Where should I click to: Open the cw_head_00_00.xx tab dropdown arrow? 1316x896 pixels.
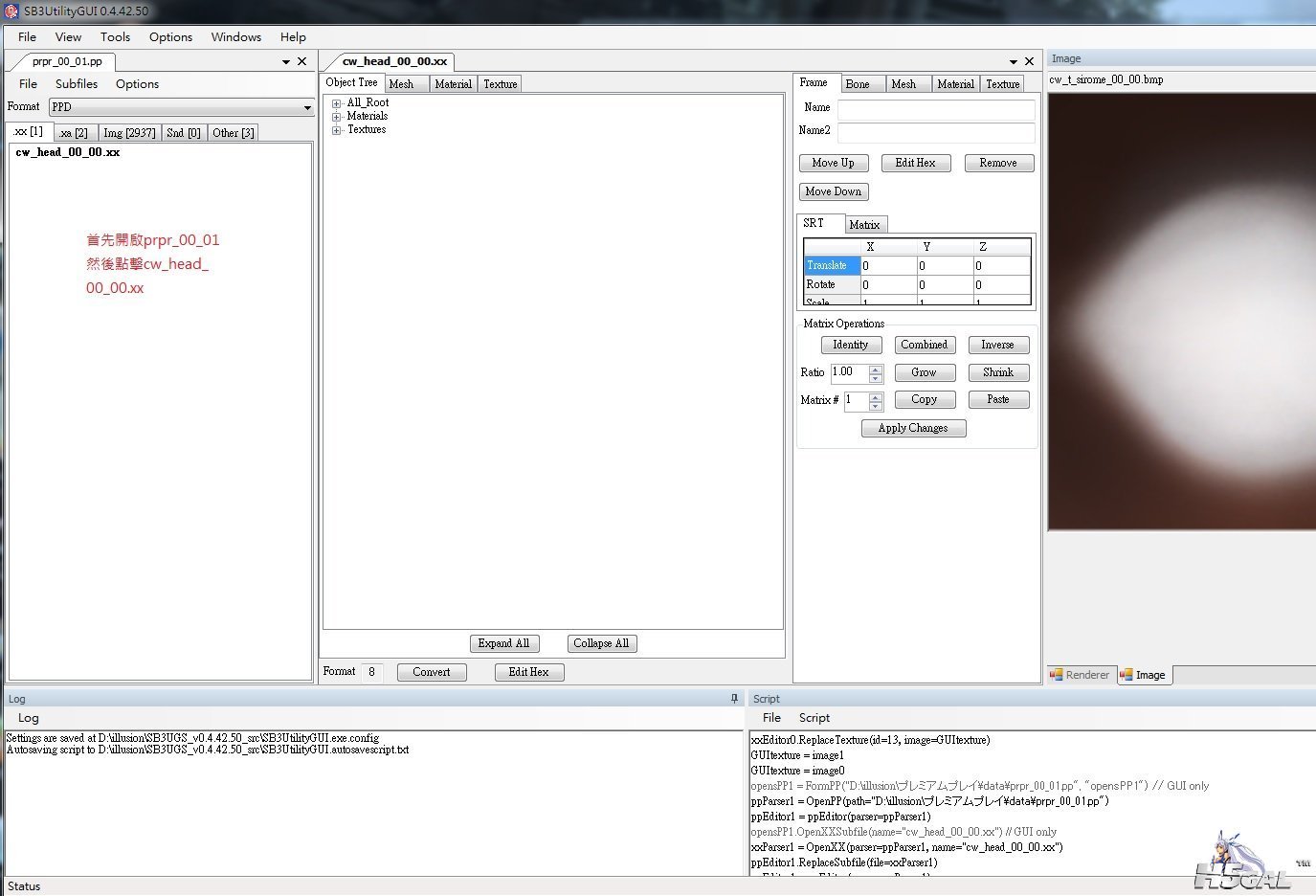point(1014,61)
